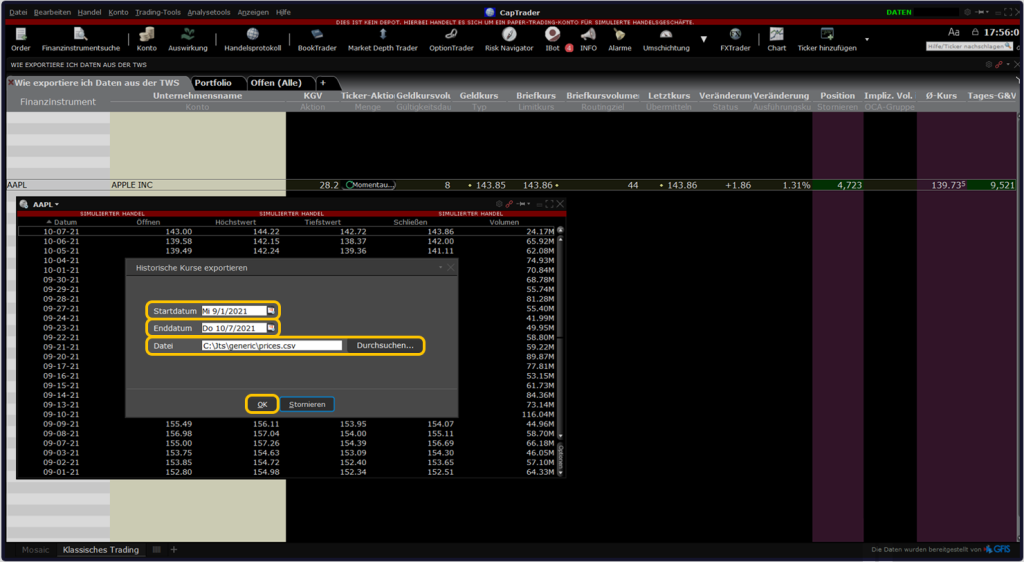Click red link icon in quote panel header
This screenshot has width=1024, height=562.
(x=999, y=65)
